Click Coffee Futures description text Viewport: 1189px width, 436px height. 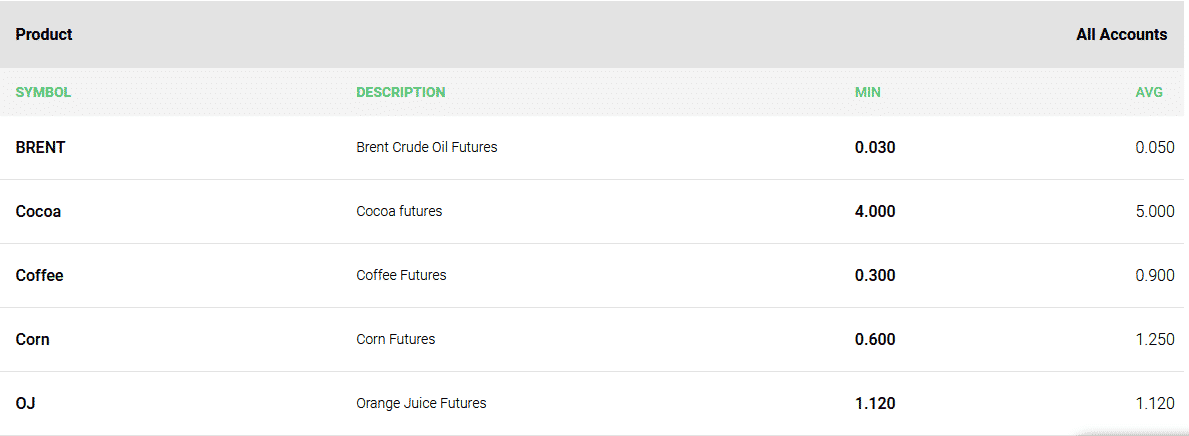[x=401, y=275]
